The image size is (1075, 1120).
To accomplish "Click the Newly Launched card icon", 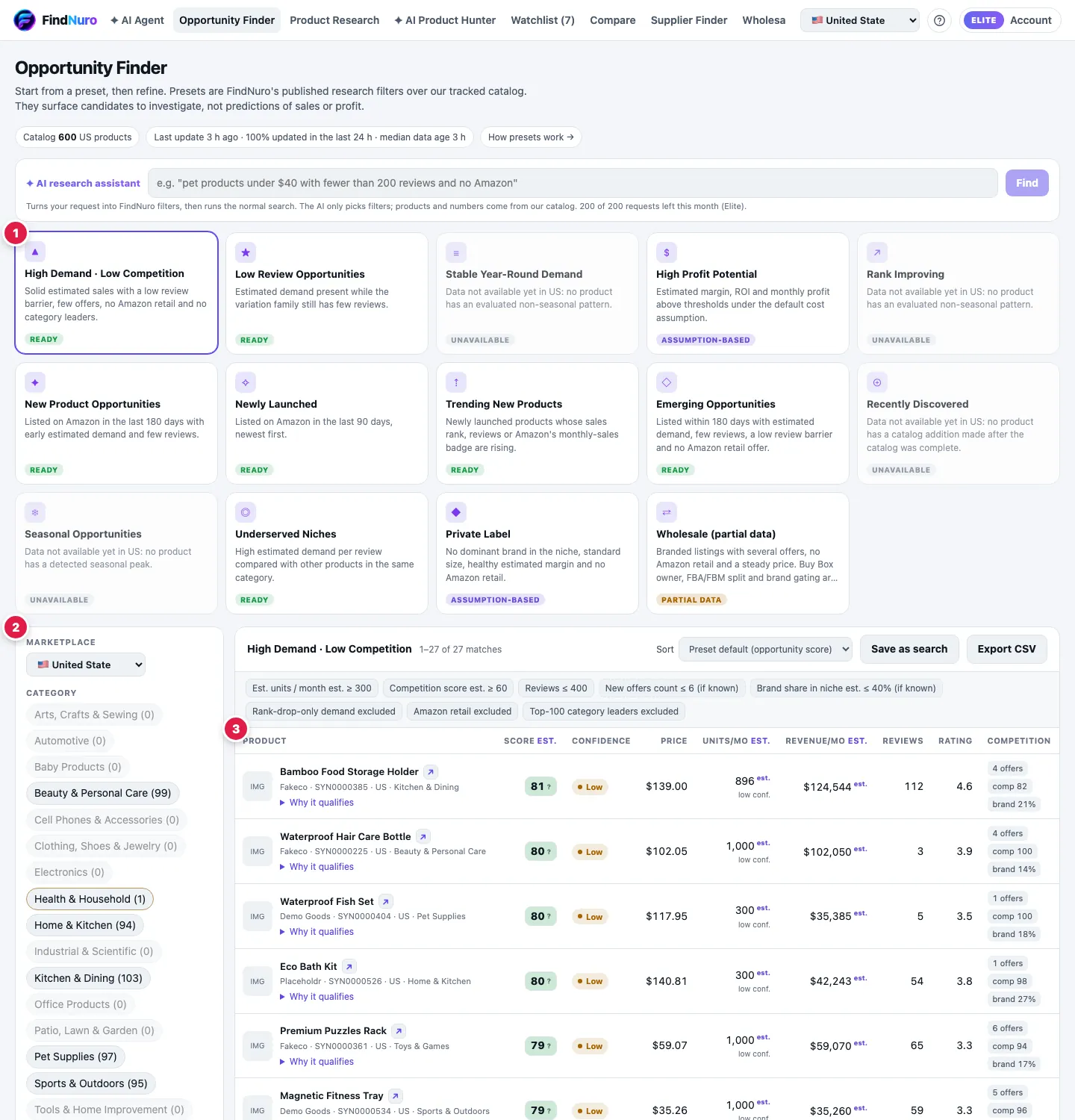I will 246,382.
